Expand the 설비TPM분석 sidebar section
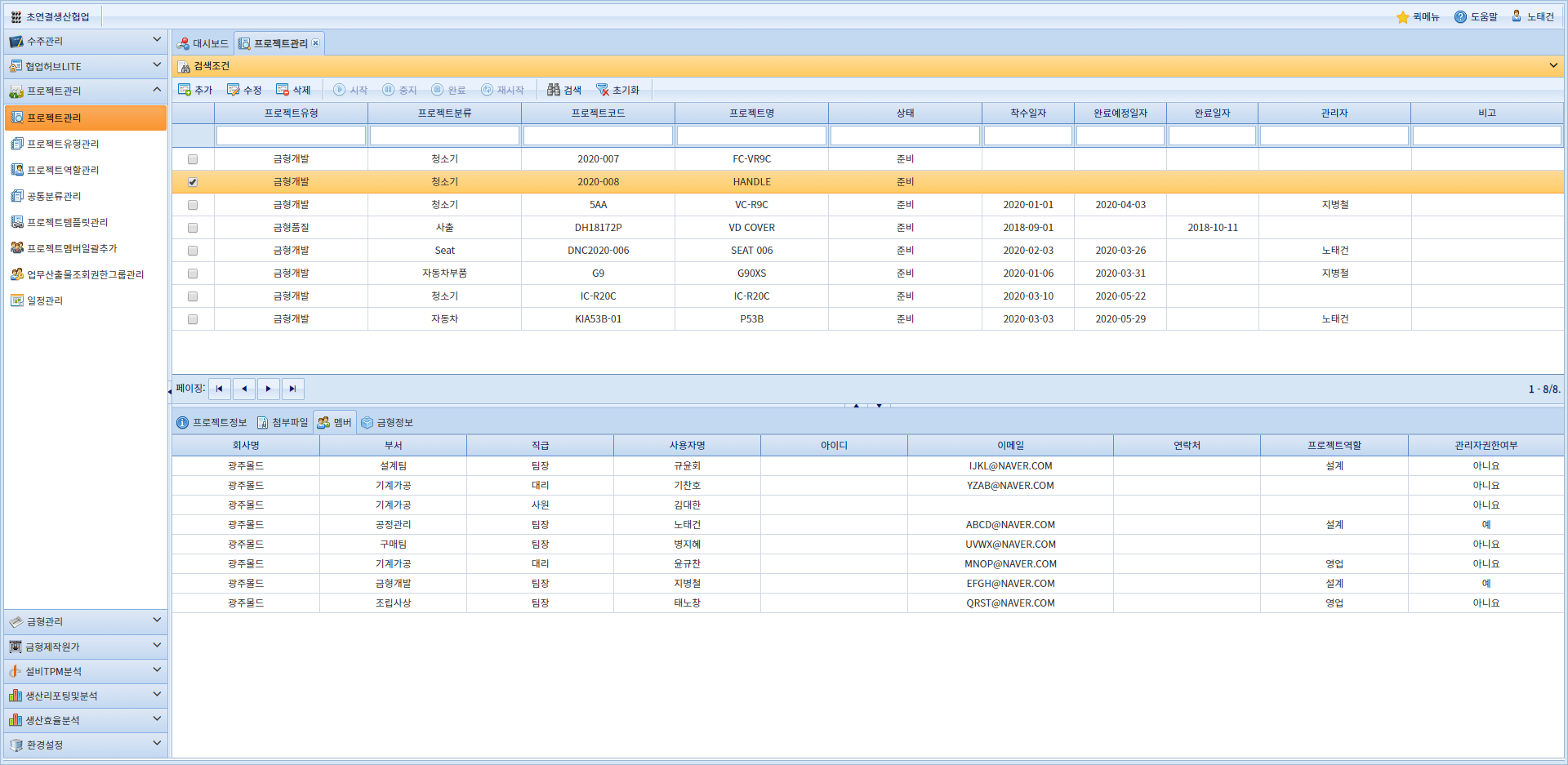 click(x=86, y=671)
